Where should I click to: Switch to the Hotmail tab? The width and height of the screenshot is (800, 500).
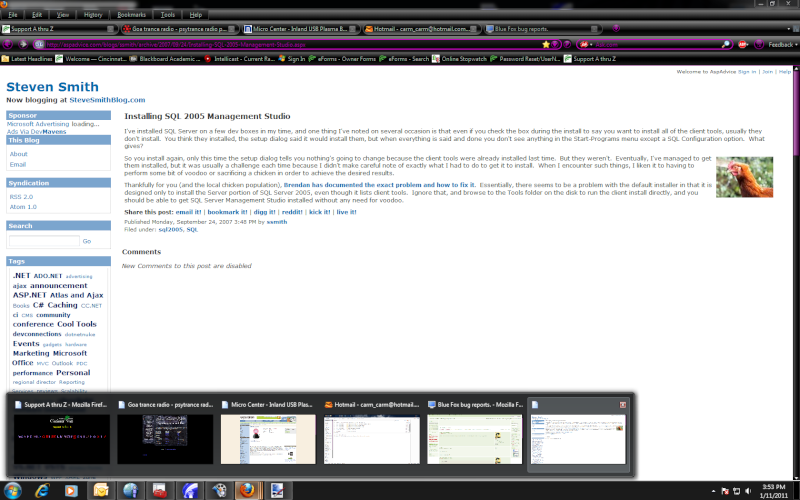click(422, 29)
